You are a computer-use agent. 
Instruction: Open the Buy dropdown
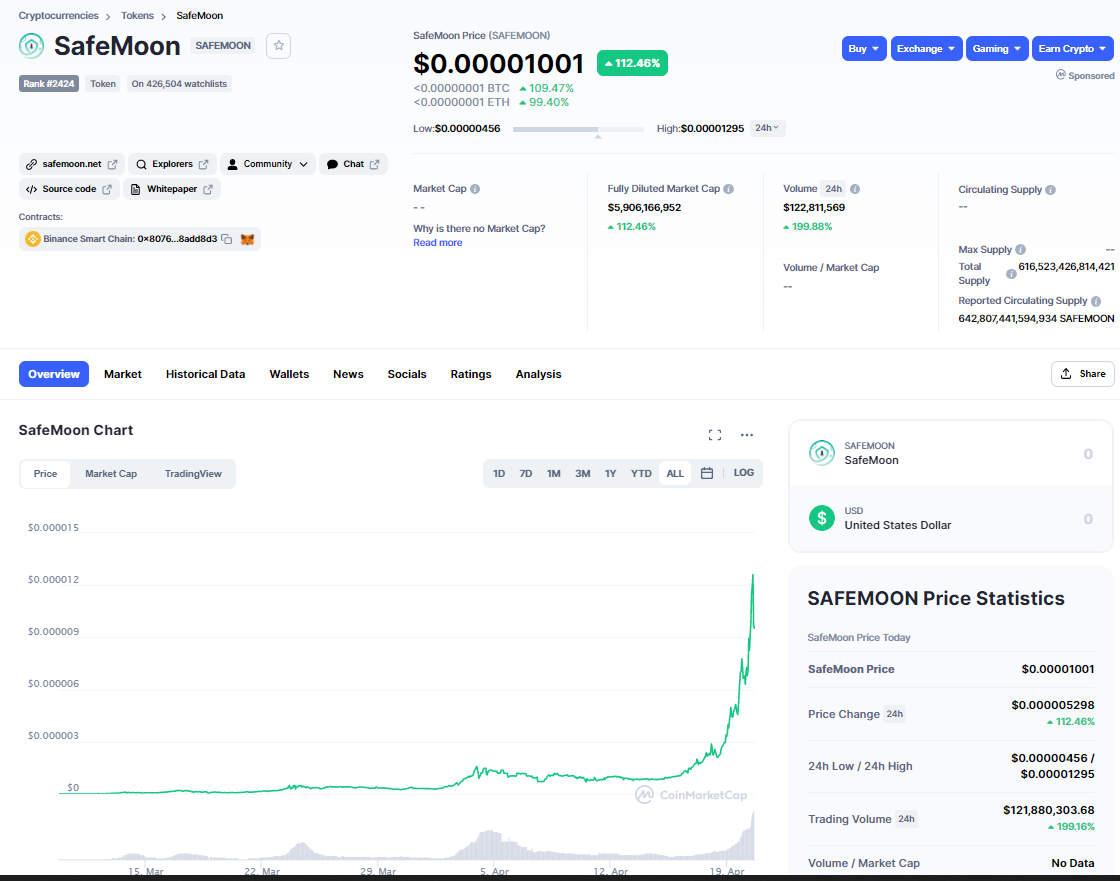864,49
